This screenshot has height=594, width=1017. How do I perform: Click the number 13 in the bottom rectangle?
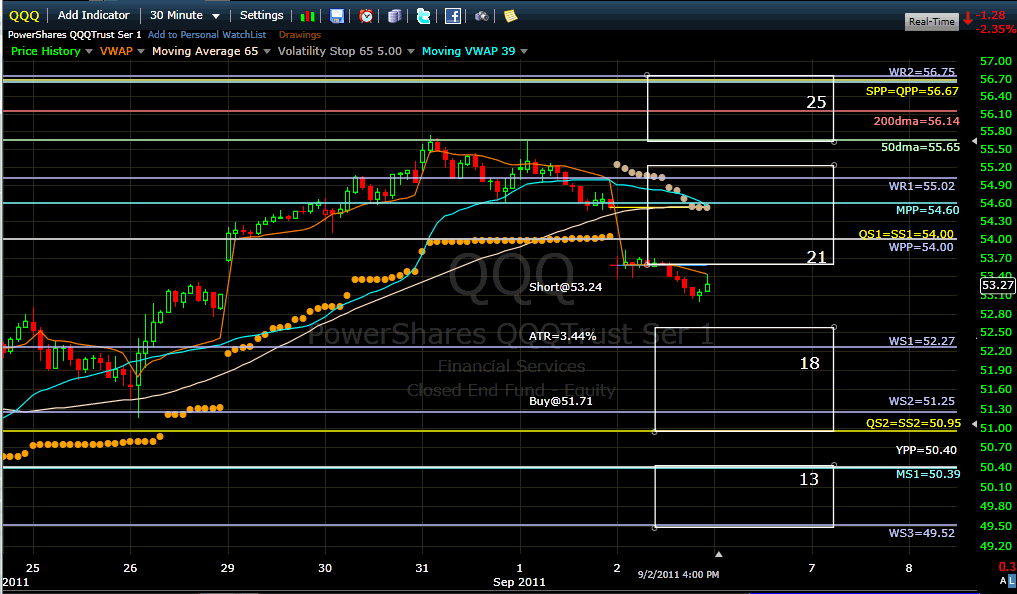[x=809, y=479]
